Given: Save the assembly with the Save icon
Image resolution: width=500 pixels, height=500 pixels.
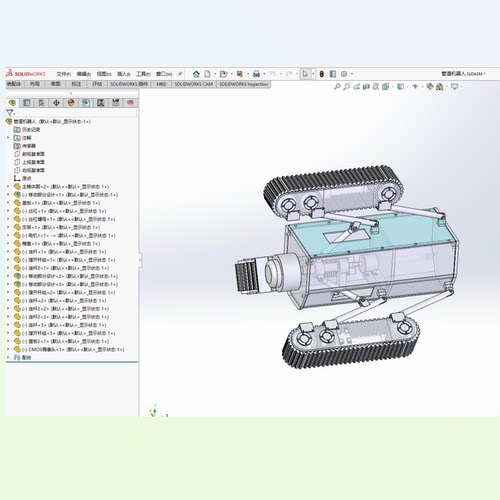Looking at the screenshot, I should (240, 74).
